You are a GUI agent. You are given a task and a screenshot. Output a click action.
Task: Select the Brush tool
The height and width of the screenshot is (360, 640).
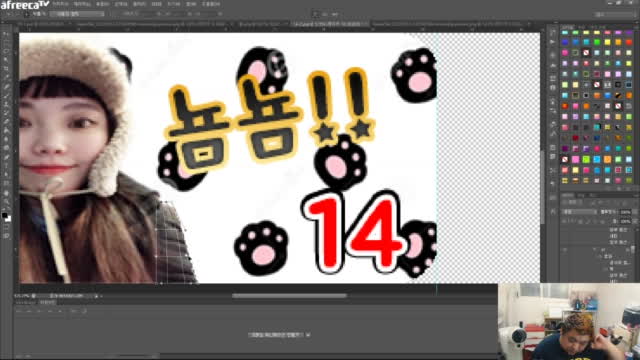tap(6, 95)
